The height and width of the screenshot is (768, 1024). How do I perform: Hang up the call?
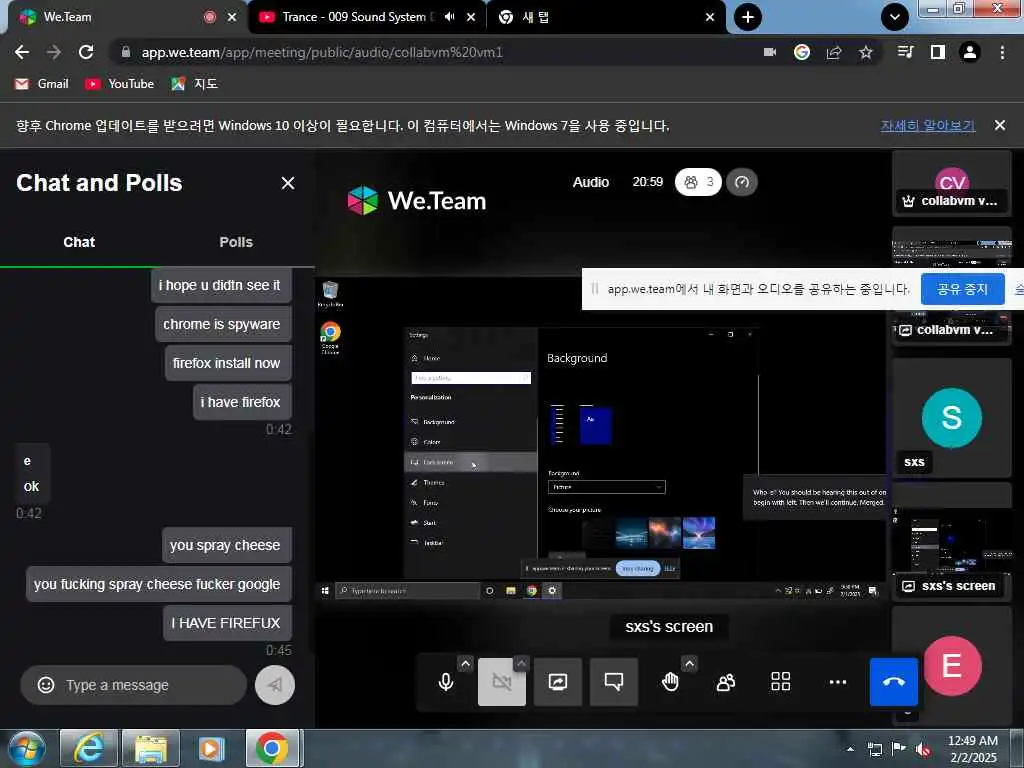(x=893, y=682)
